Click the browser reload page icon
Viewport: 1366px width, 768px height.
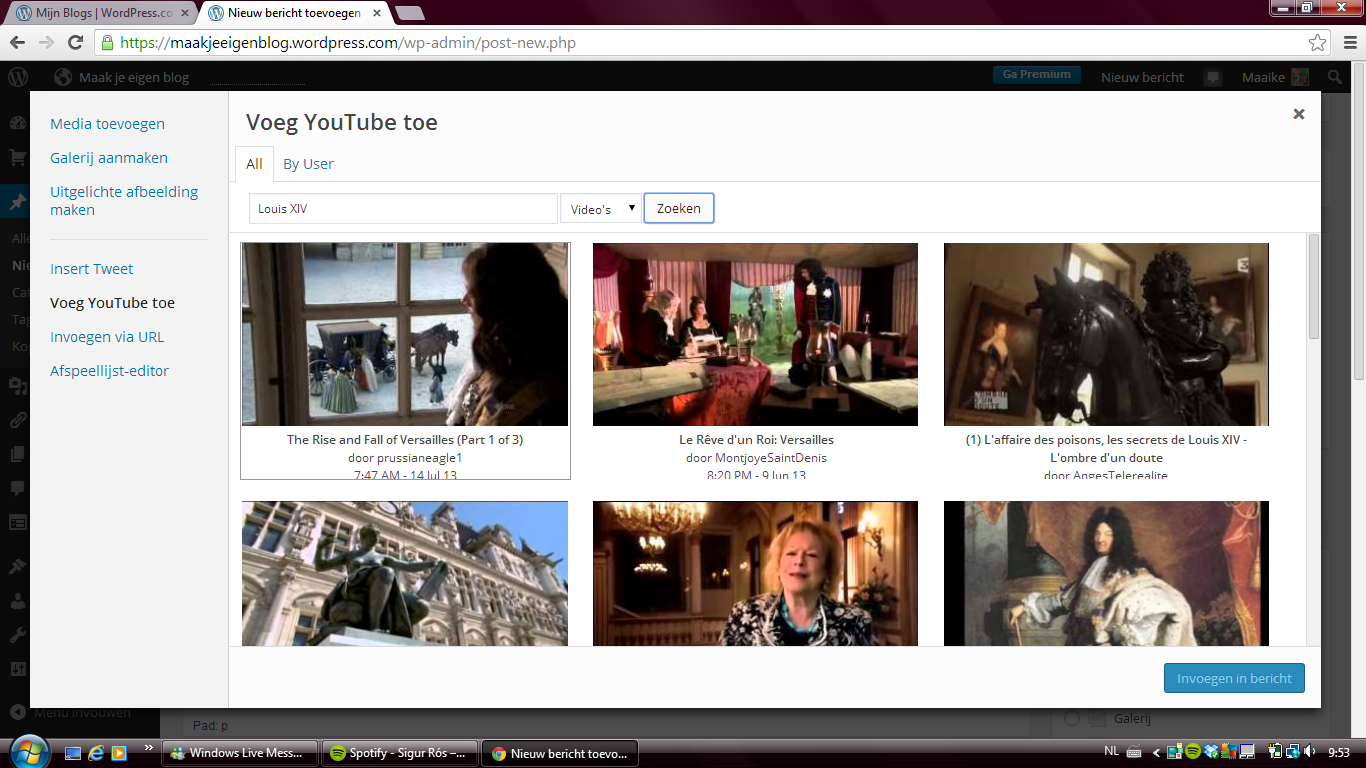point(75,42)
